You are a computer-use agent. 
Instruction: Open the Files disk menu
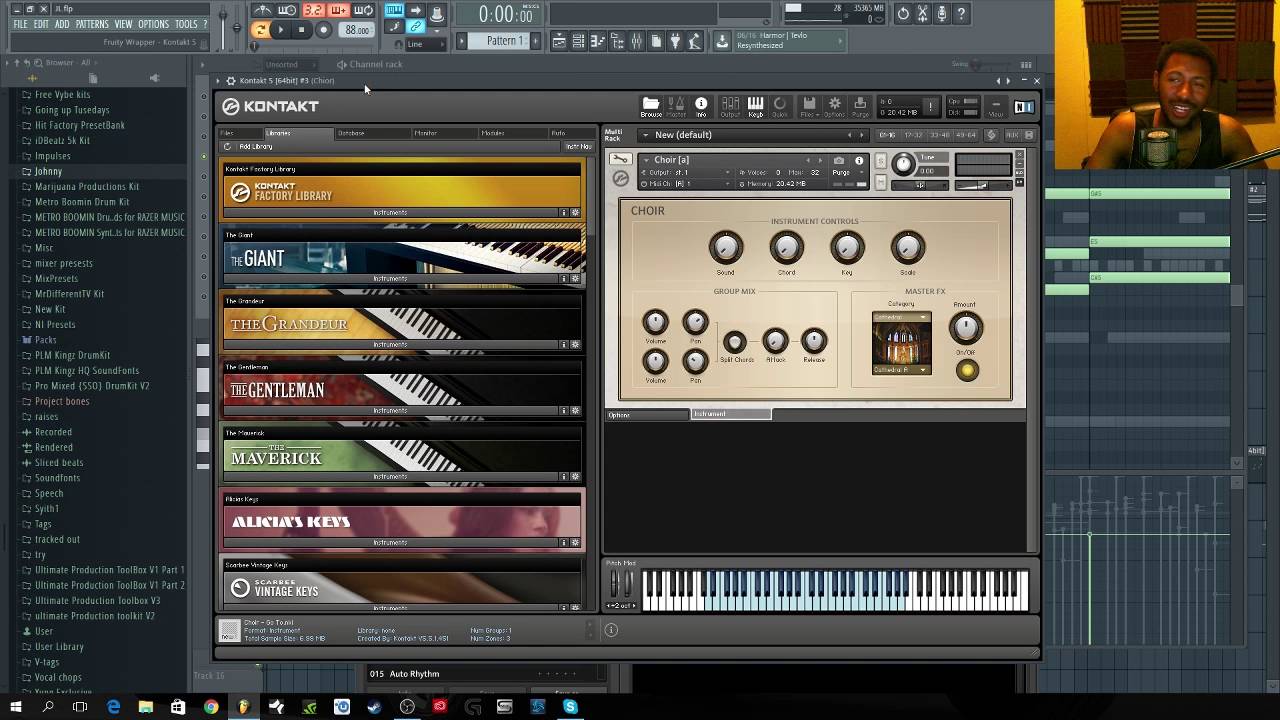tap(809, 106)
